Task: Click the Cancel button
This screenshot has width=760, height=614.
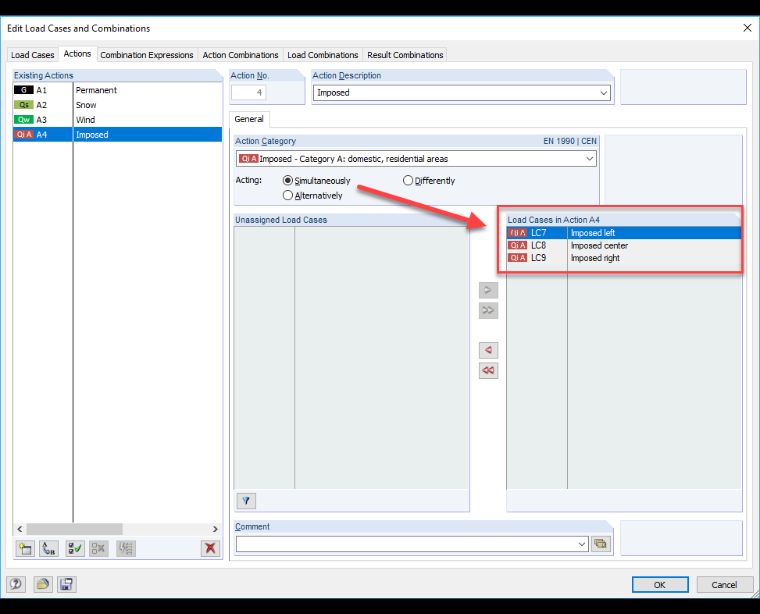Action: [x=725, y=585]
